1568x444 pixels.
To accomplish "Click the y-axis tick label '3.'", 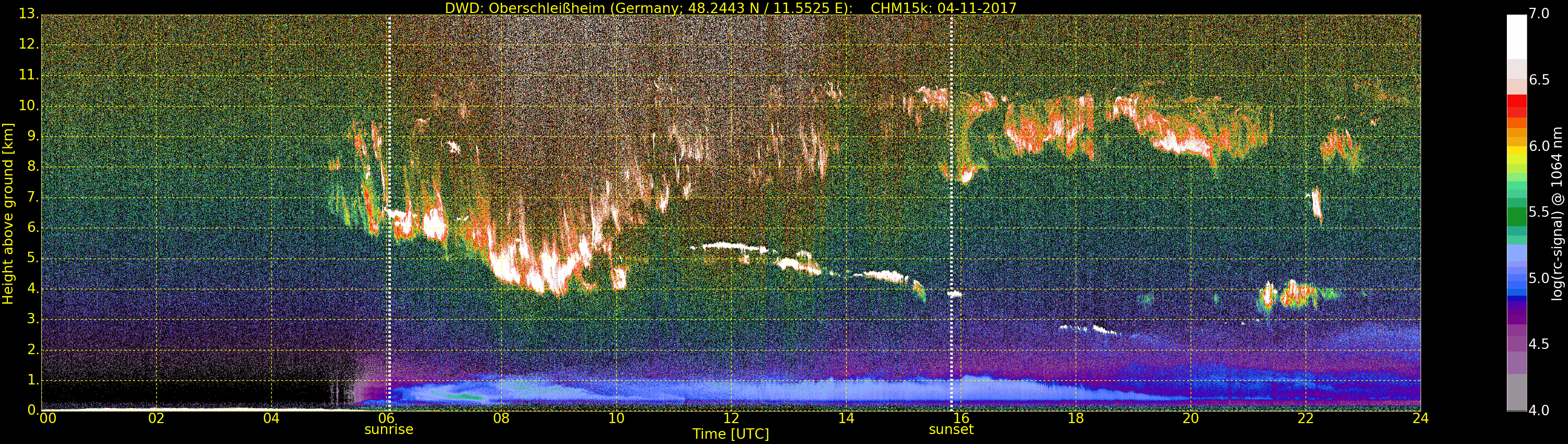I will click(33, 319).
